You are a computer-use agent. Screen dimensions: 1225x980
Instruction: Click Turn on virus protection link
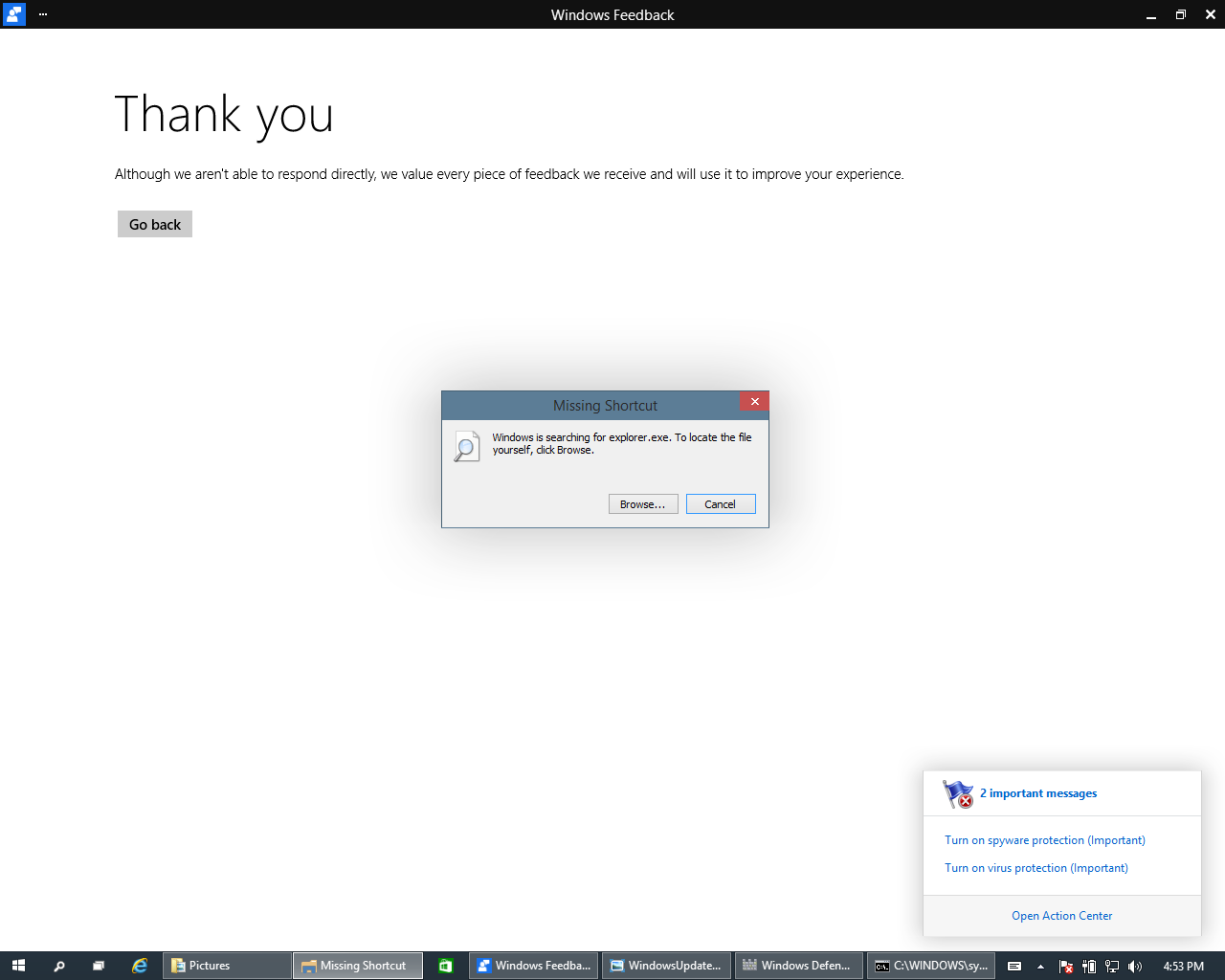point(1036,868)
